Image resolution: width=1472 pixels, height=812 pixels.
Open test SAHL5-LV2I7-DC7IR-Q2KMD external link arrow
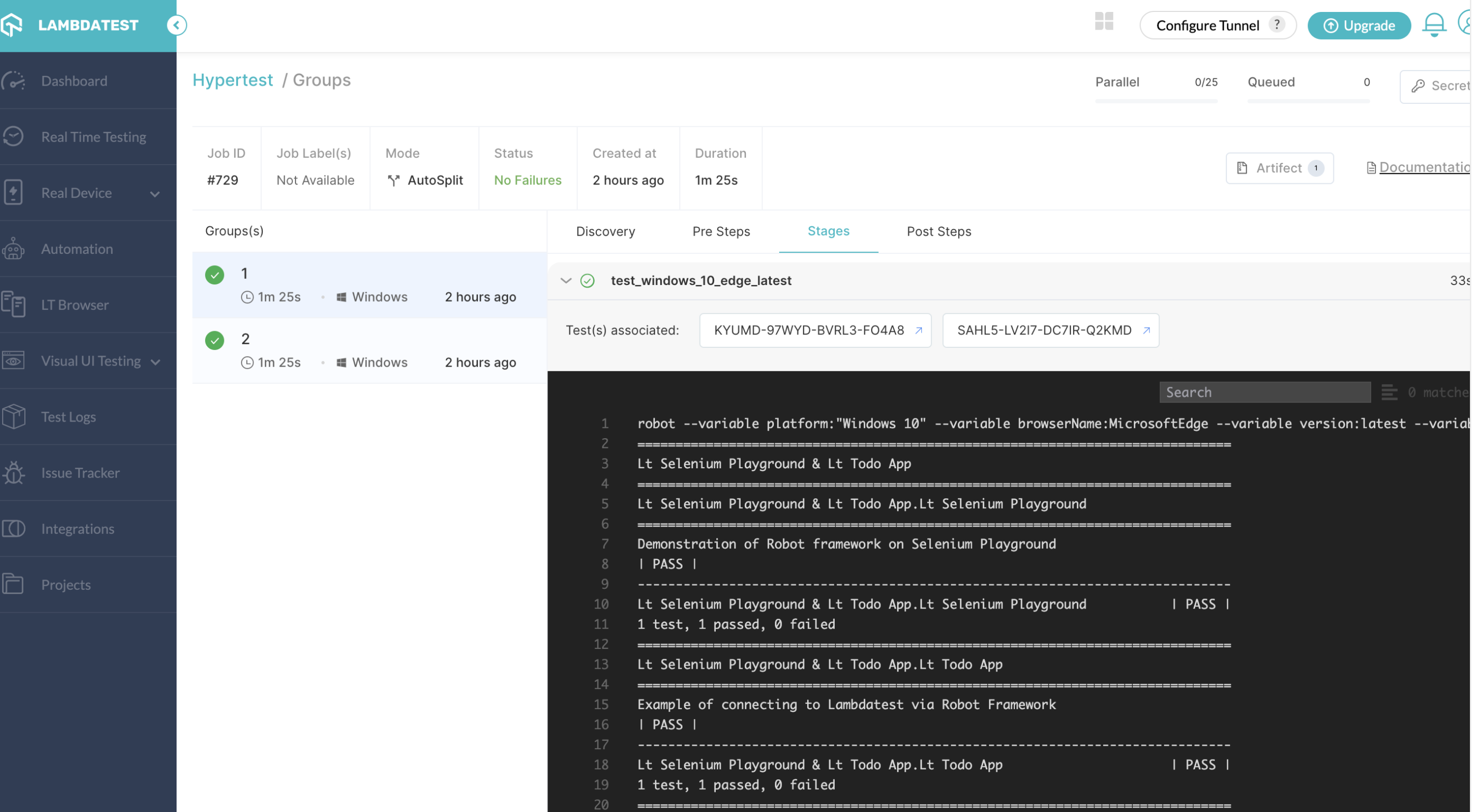(x=1146, y=330)
